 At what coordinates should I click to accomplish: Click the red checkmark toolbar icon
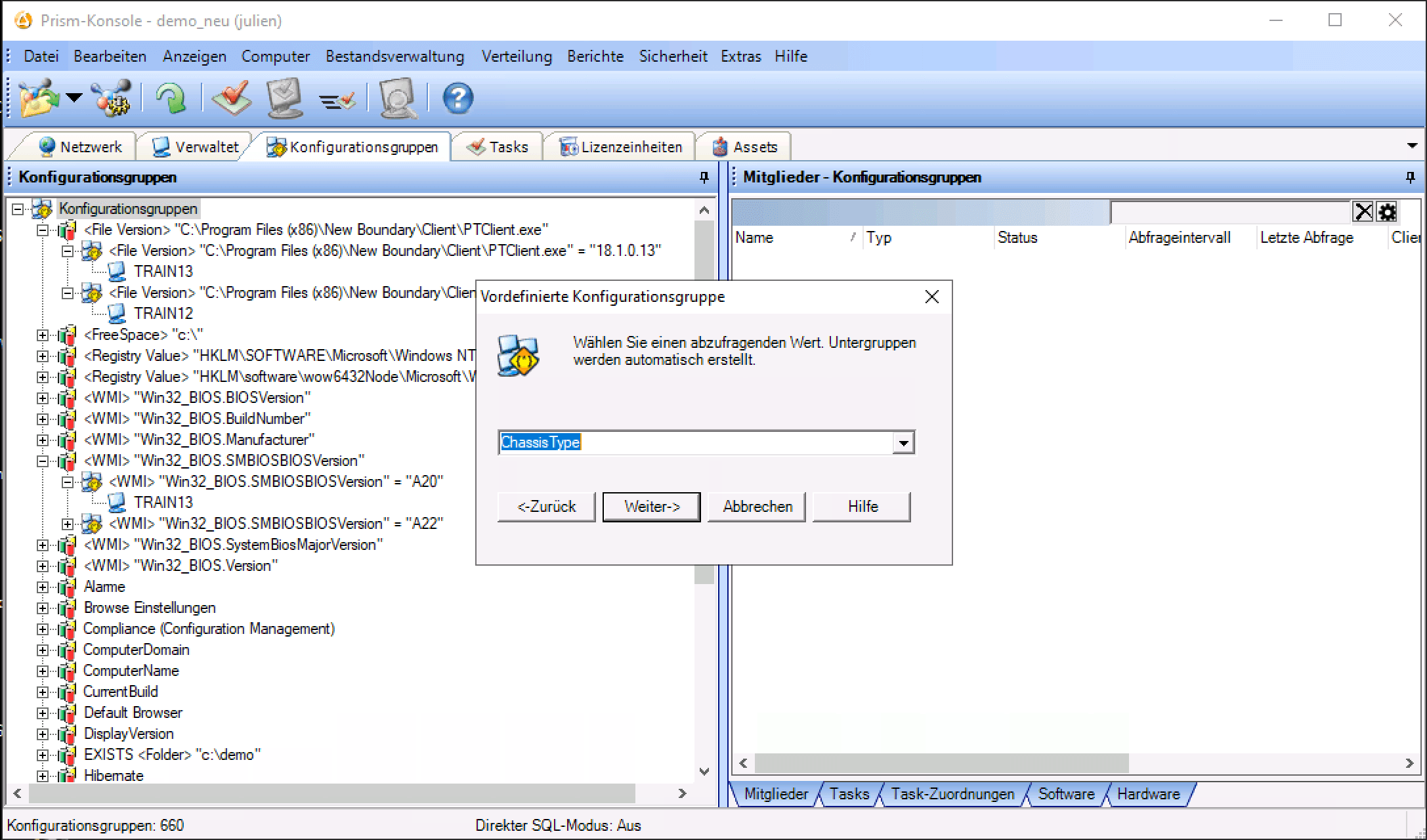pyautogui.click(x=232, y=98)
